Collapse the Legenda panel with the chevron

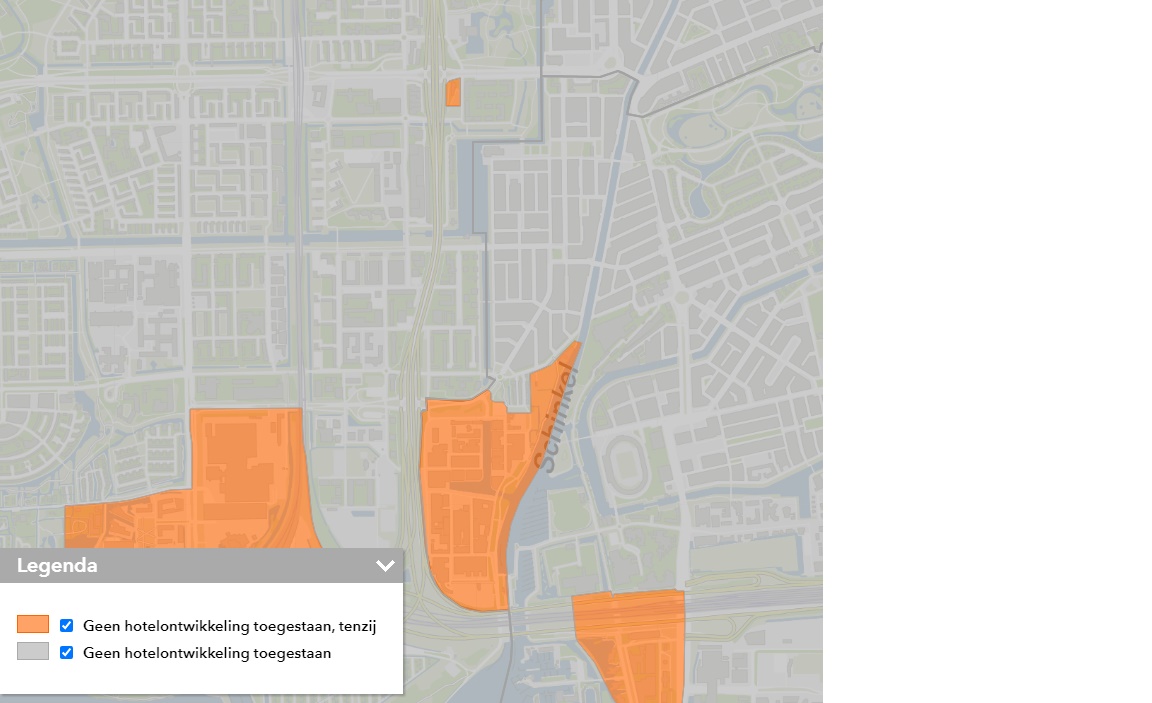(385, 566)
